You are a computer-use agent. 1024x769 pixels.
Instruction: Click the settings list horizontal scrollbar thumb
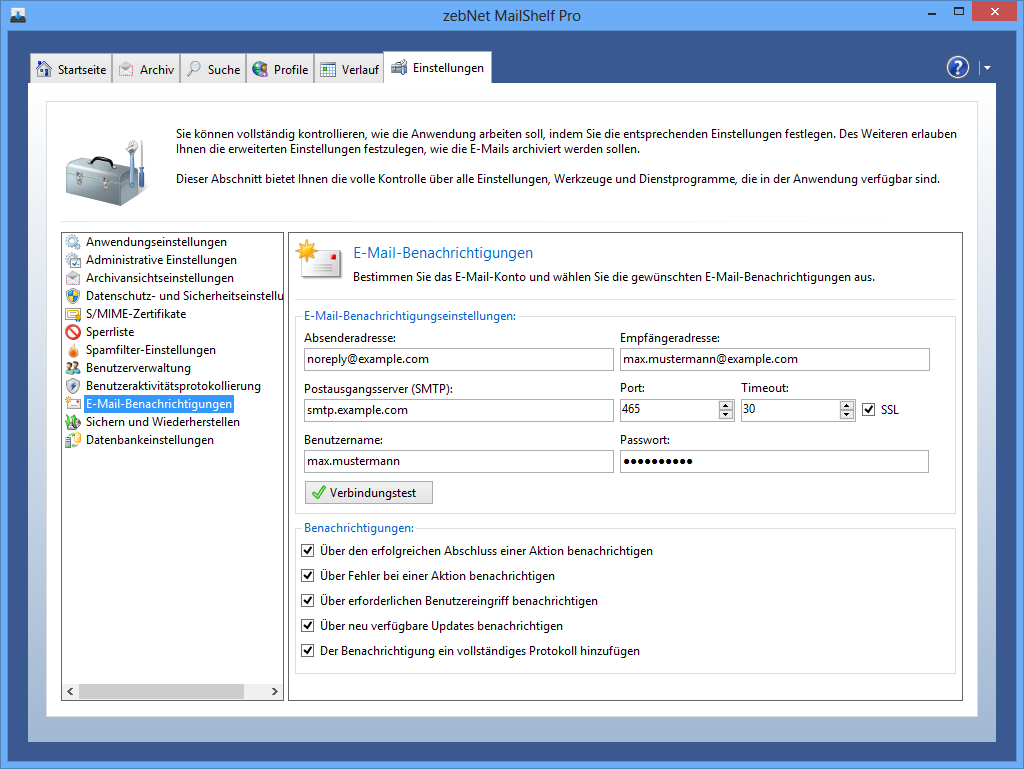click(161, 691)
